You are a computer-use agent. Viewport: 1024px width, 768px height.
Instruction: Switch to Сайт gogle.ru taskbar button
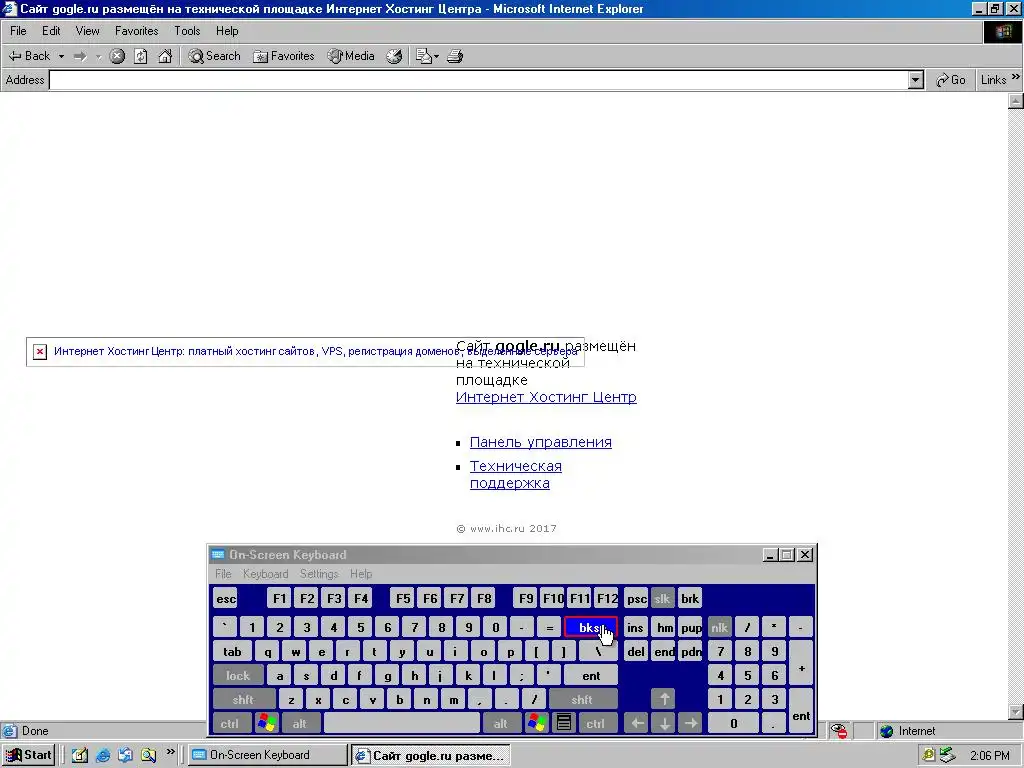pos(431,756)
